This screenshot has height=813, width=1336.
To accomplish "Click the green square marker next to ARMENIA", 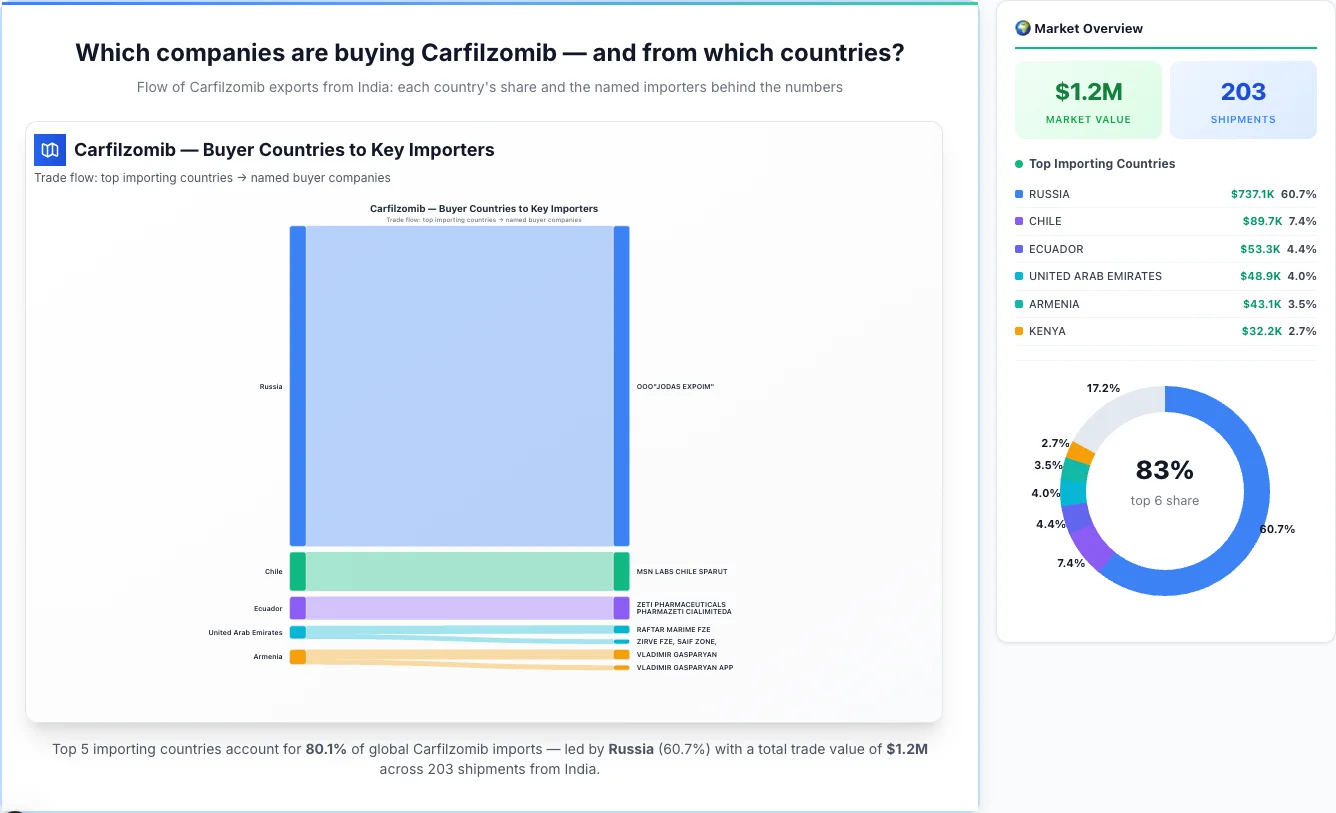I will point(1017,304).
